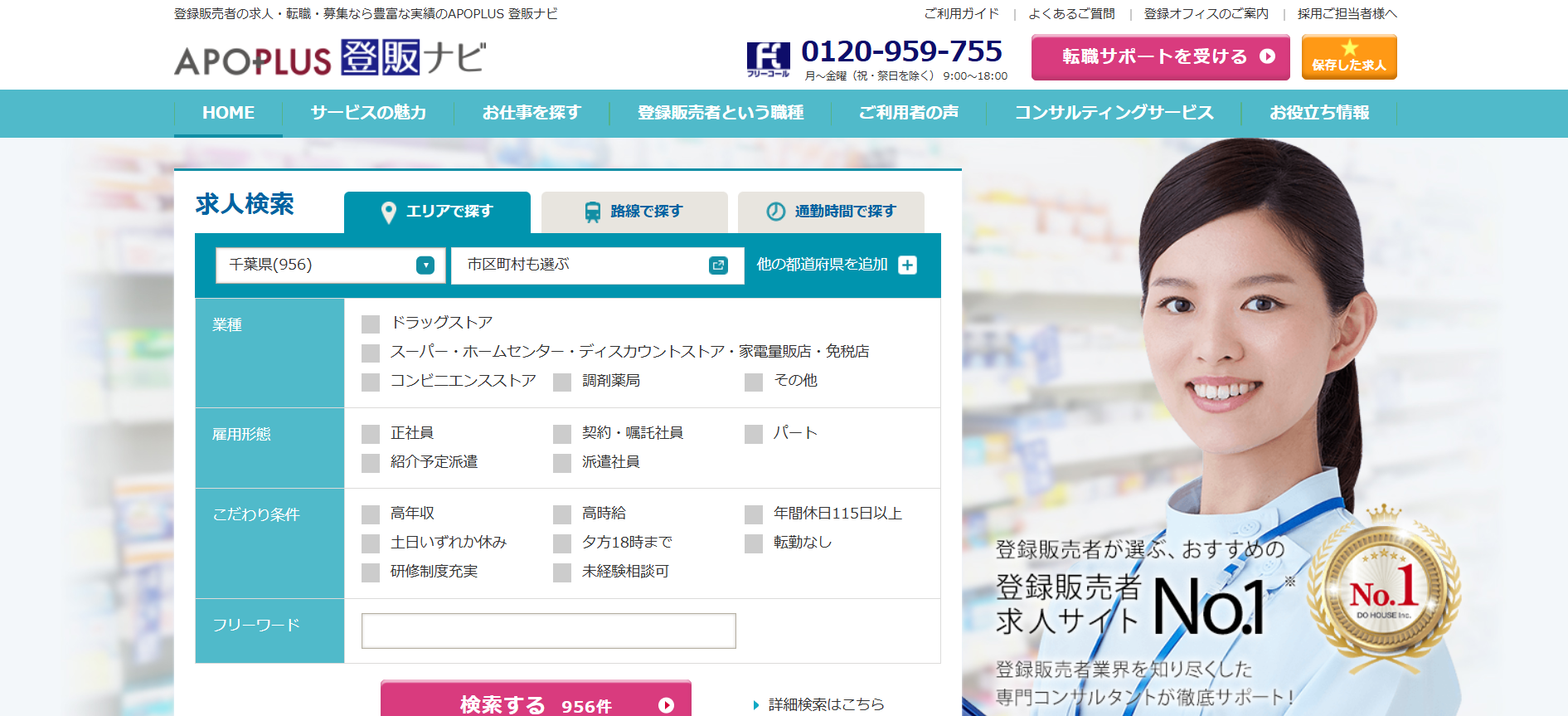Click the フリーワード text input field
The height and width of the screenshot is (716, 1568).
coord(548,631)
